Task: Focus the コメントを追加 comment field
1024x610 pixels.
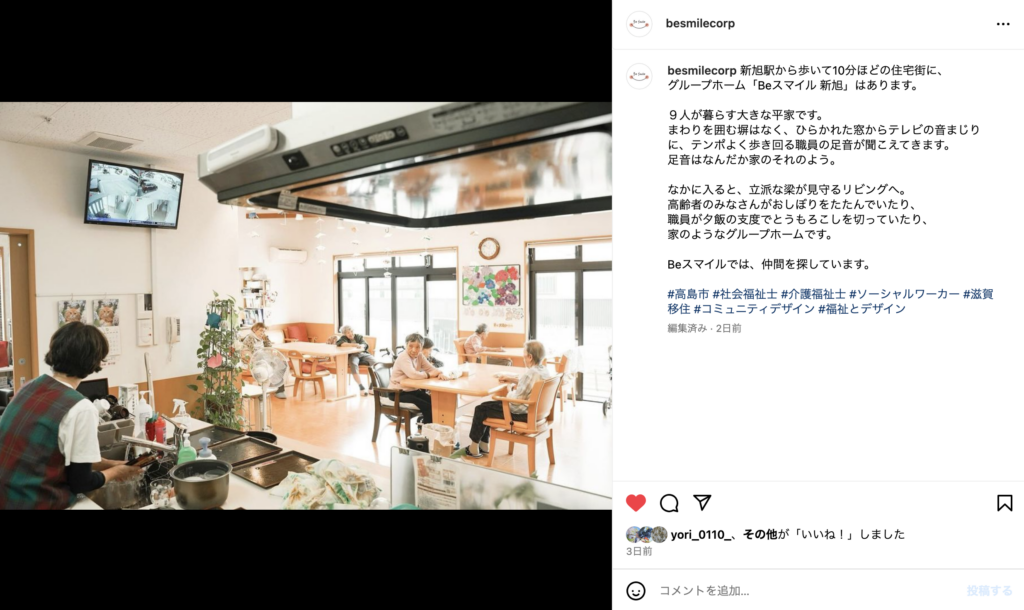Action: pos(807,590)
